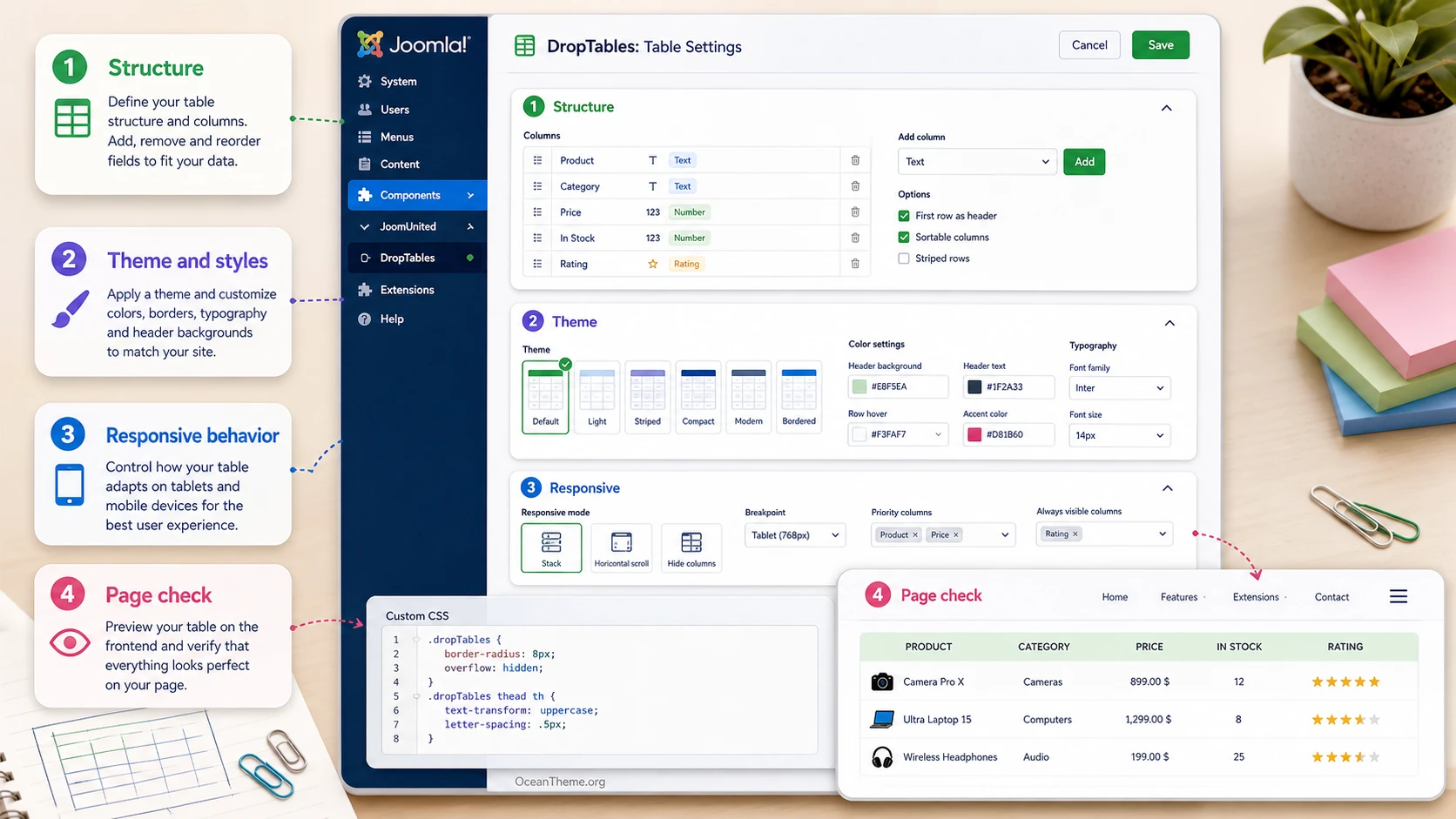The height and width of the screenshot is (819, 1456).
Task: Click the text type icon in the Product row
Action: click(652, 160)
